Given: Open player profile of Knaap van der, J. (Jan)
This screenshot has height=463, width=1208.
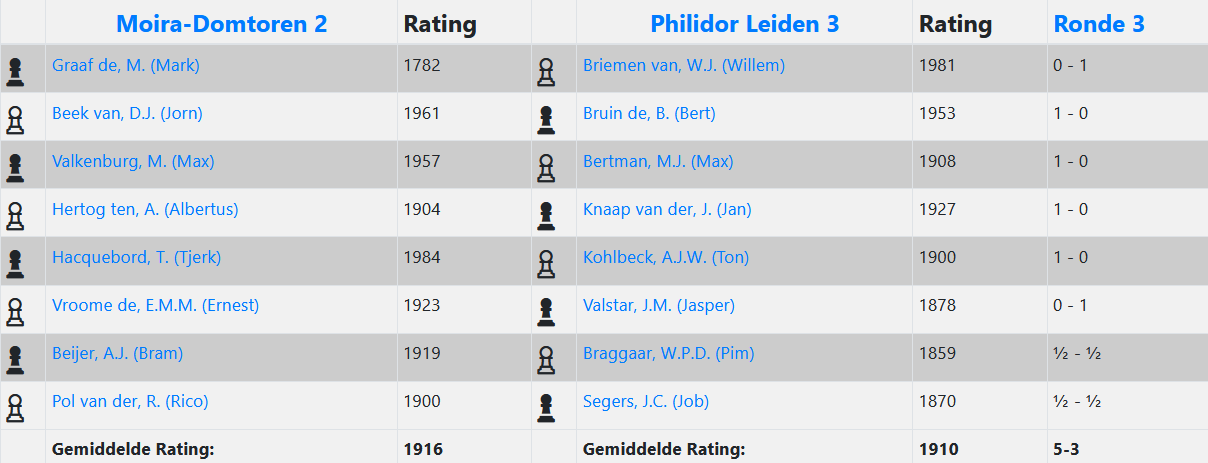Looking at the screenshot, I should (x=667, y=210).
